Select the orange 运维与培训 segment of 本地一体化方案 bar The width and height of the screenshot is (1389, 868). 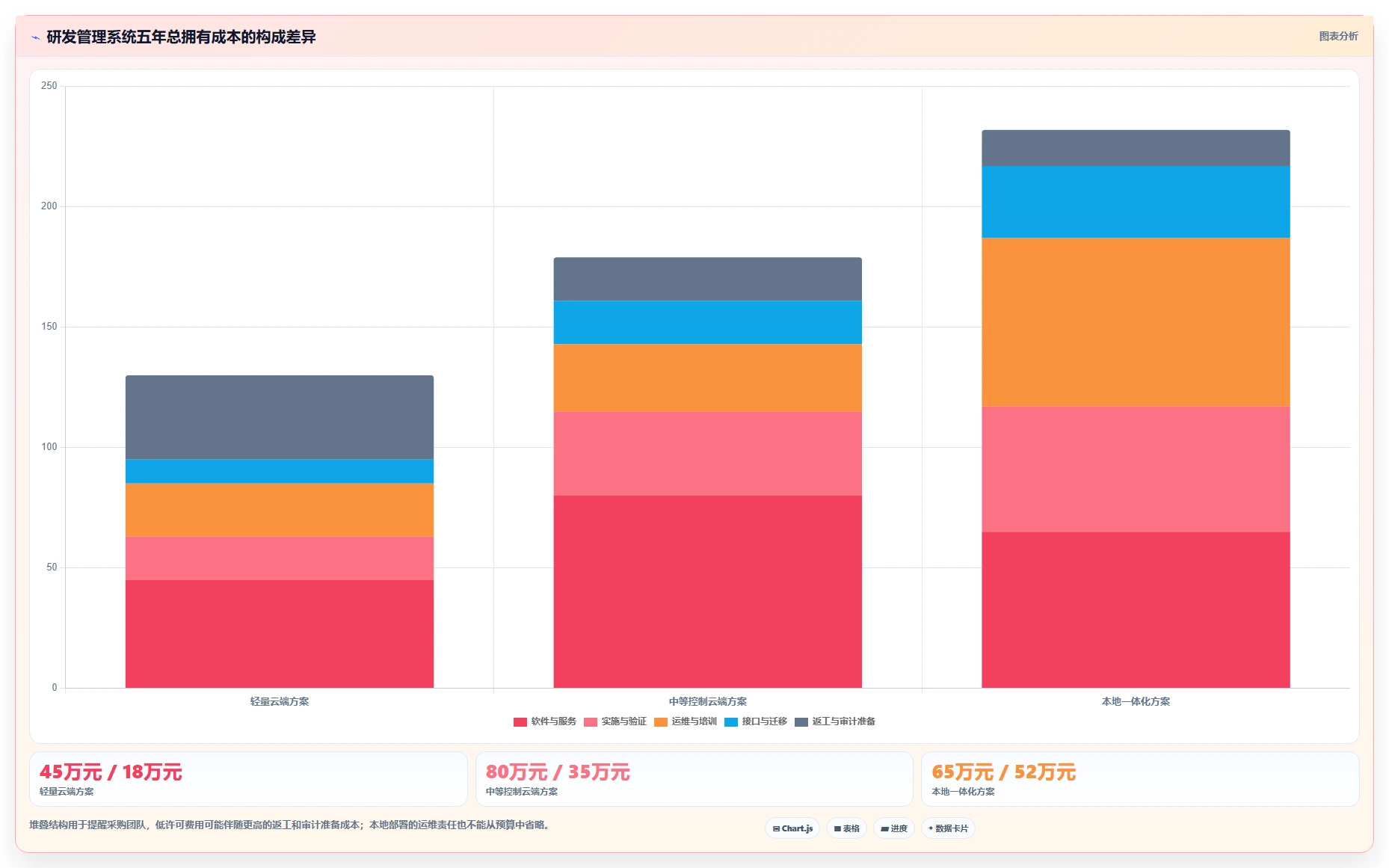[x=1136, y=322]
